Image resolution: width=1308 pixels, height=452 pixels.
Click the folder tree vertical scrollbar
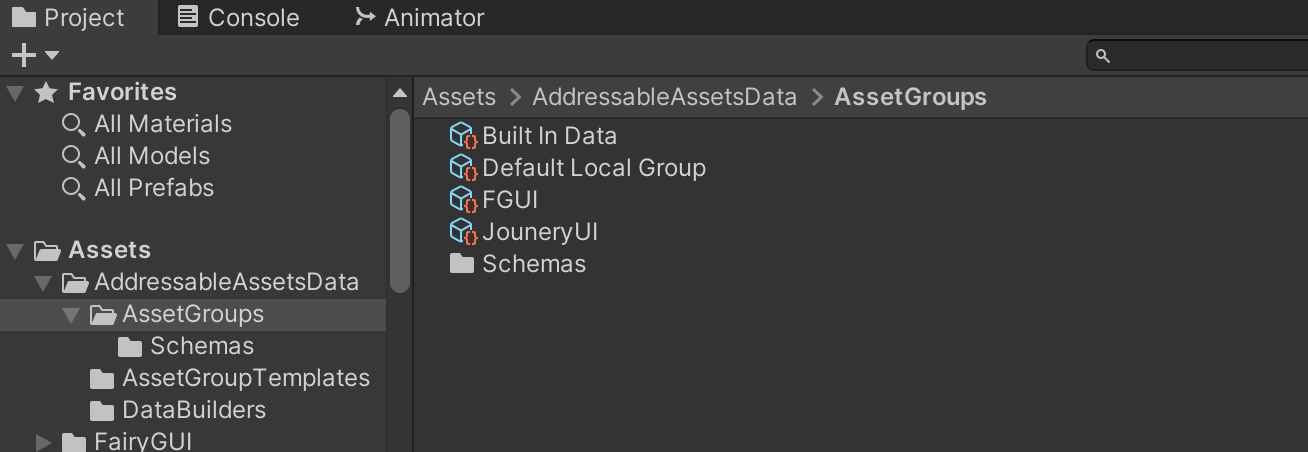pyautogui.click(x=400, y=200)
